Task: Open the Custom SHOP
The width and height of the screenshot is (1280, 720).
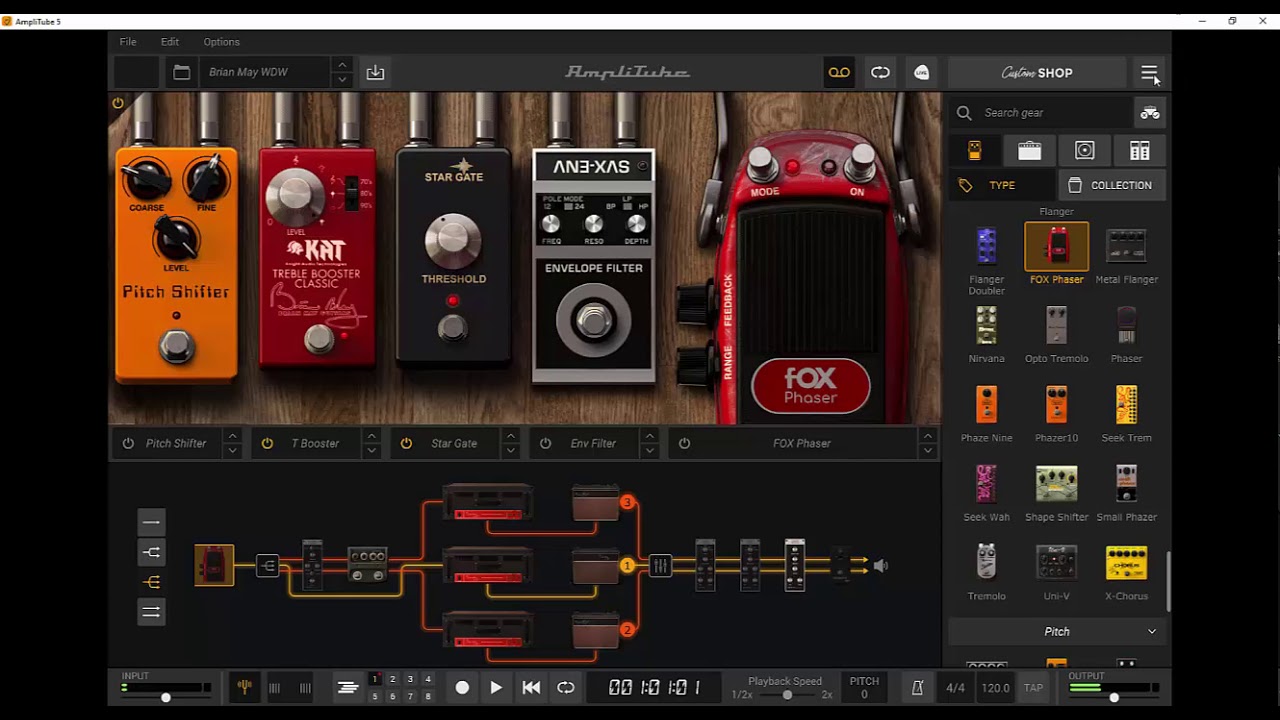Action: (x=1037, y=72)
